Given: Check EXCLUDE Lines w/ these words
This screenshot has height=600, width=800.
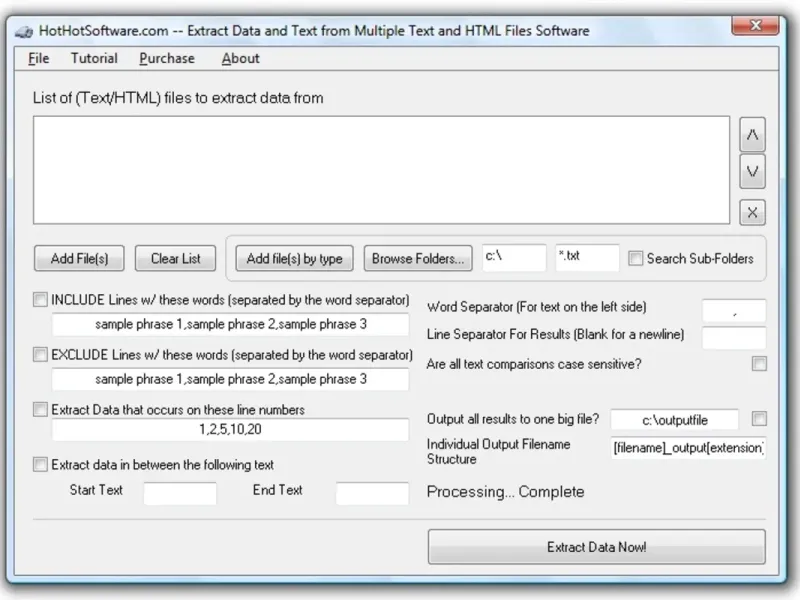Looking at the screenshot, I should pyautogui.click(x=40, y=354).
